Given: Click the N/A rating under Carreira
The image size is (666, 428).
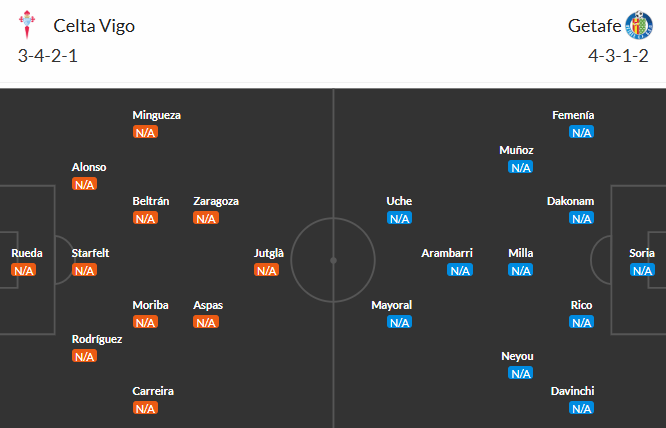Looking at the screenshot, I should pyautogui.click(x=145, y=408).
